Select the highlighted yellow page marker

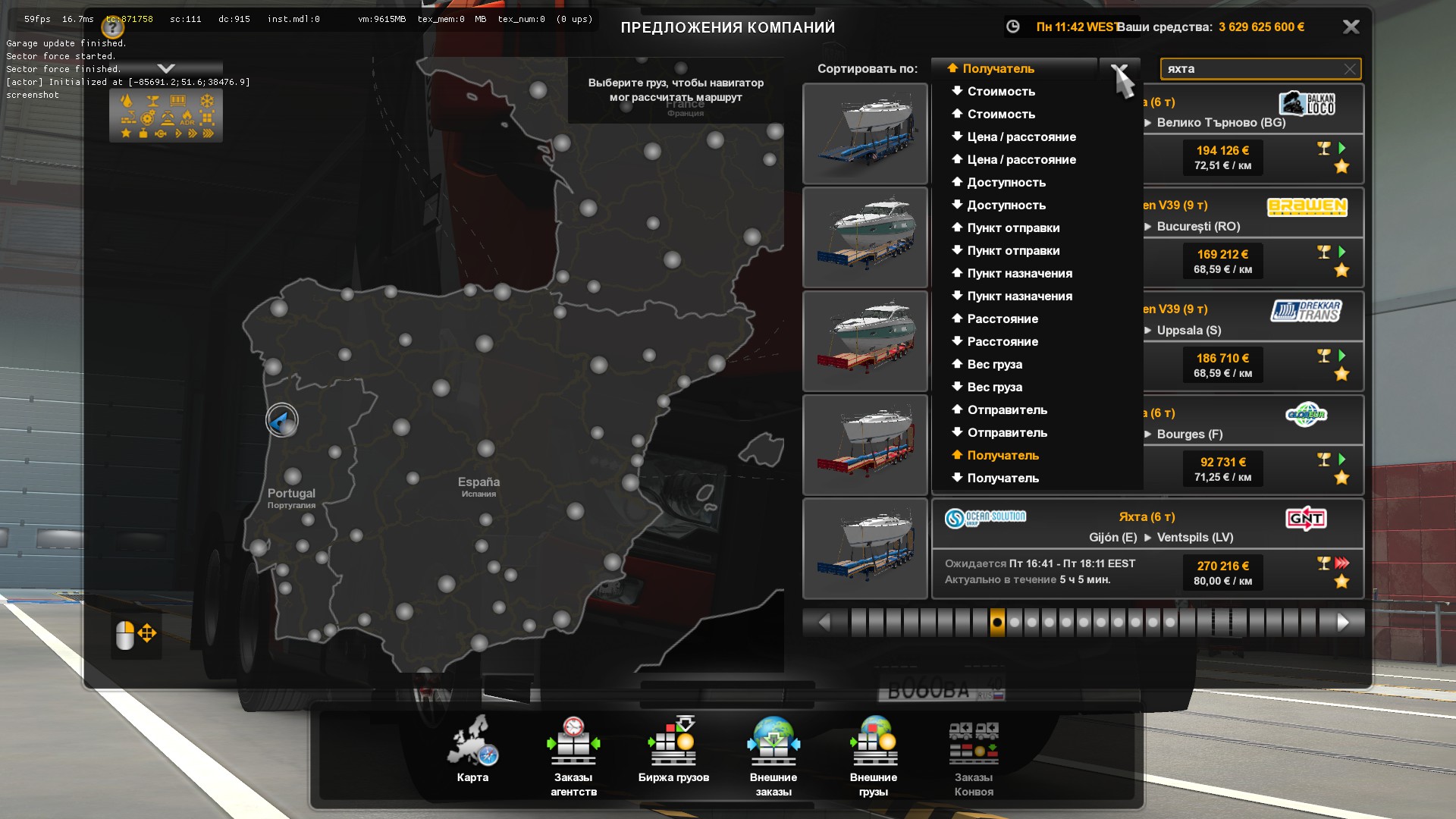click(x=997, y=623)
